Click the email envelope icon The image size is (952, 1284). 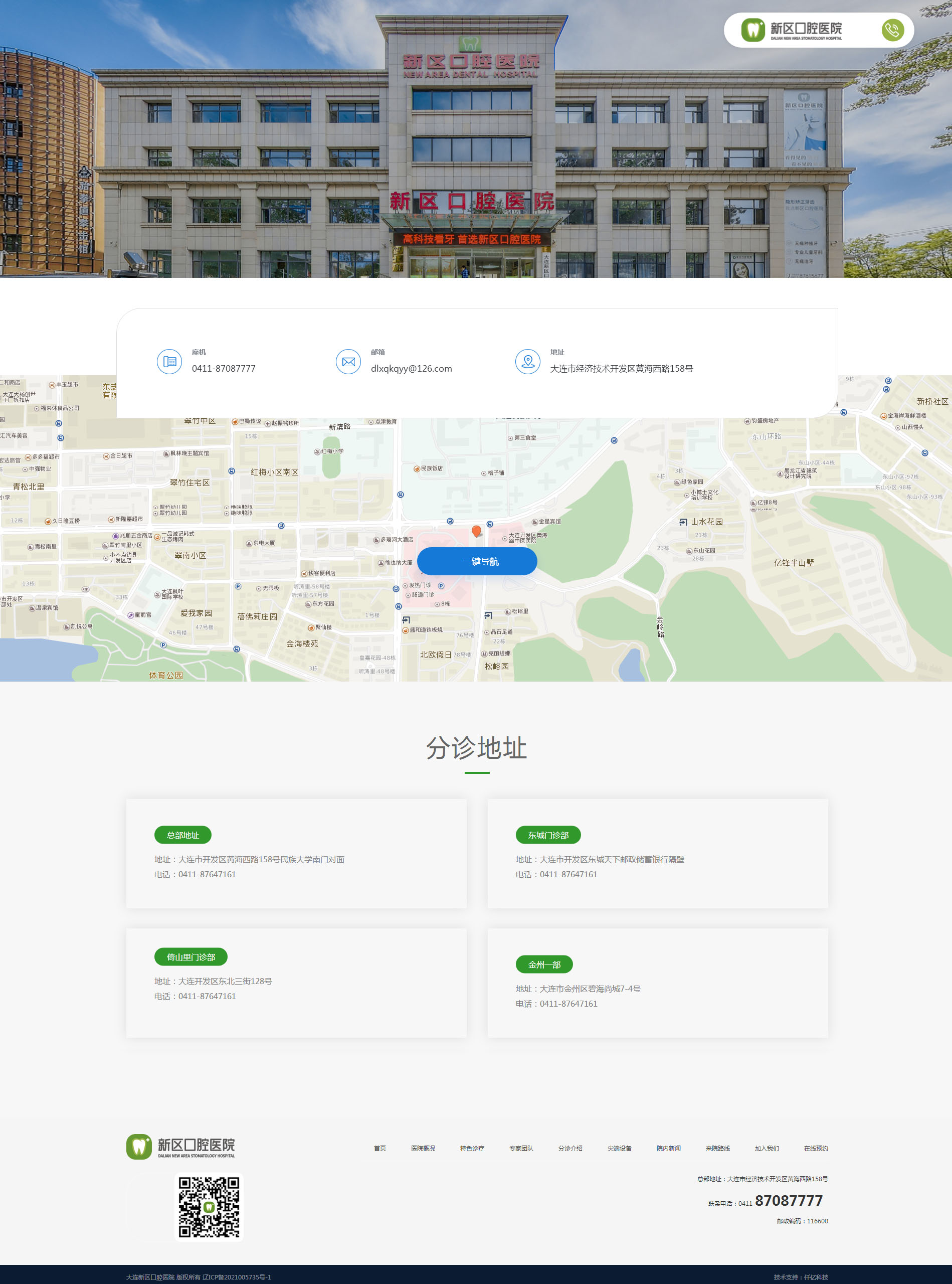pyautogui.click(x=348, y=362)
